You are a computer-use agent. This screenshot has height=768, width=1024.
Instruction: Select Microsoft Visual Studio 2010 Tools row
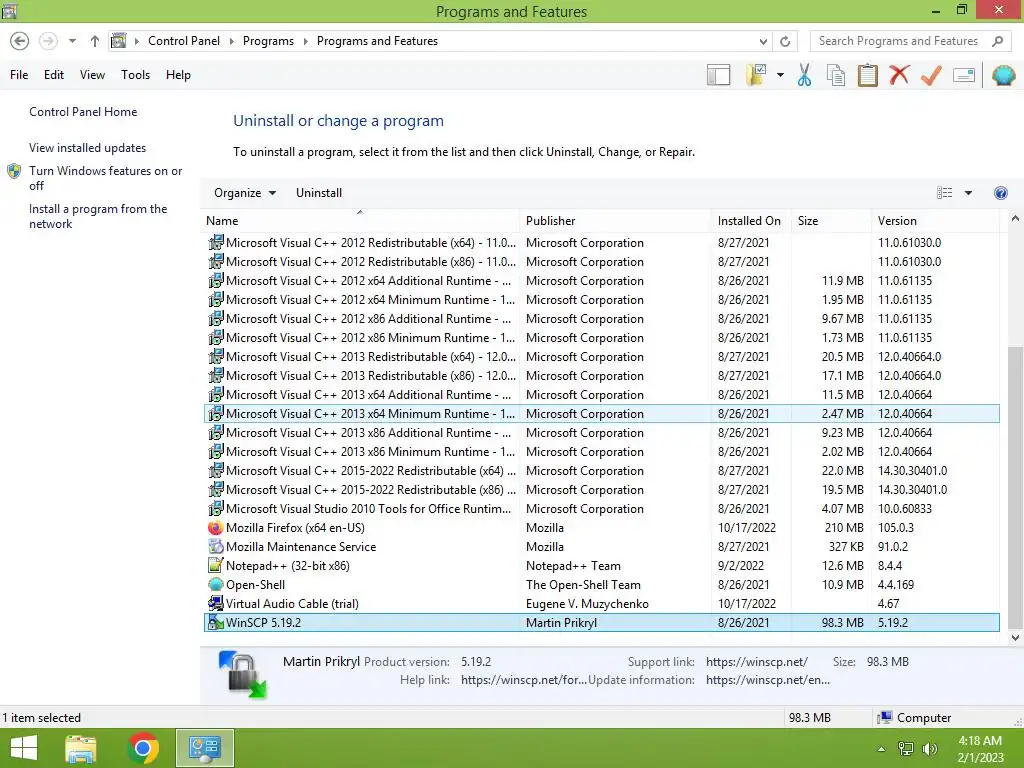[601, 509]
